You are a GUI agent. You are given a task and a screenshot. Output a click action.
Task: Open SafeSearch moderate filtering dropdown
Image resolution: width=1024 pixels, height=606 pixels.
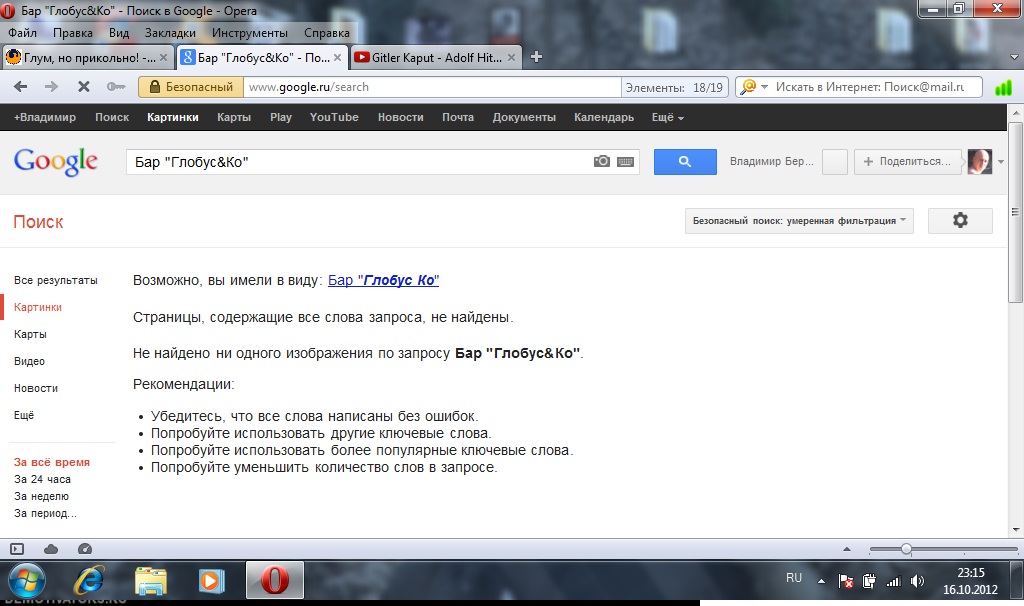pos(799,221)
